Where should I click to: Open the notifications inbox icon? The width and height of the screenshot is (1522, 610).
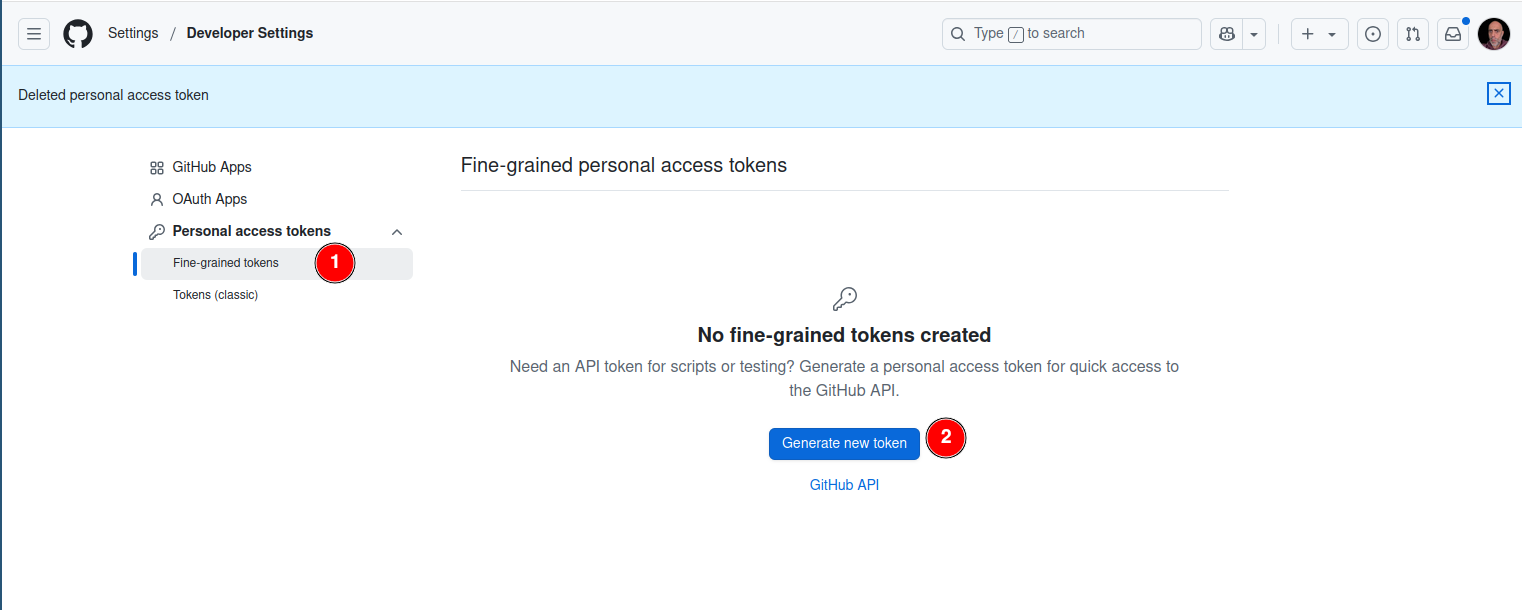pyautogui.click(x=1453, y=34)
